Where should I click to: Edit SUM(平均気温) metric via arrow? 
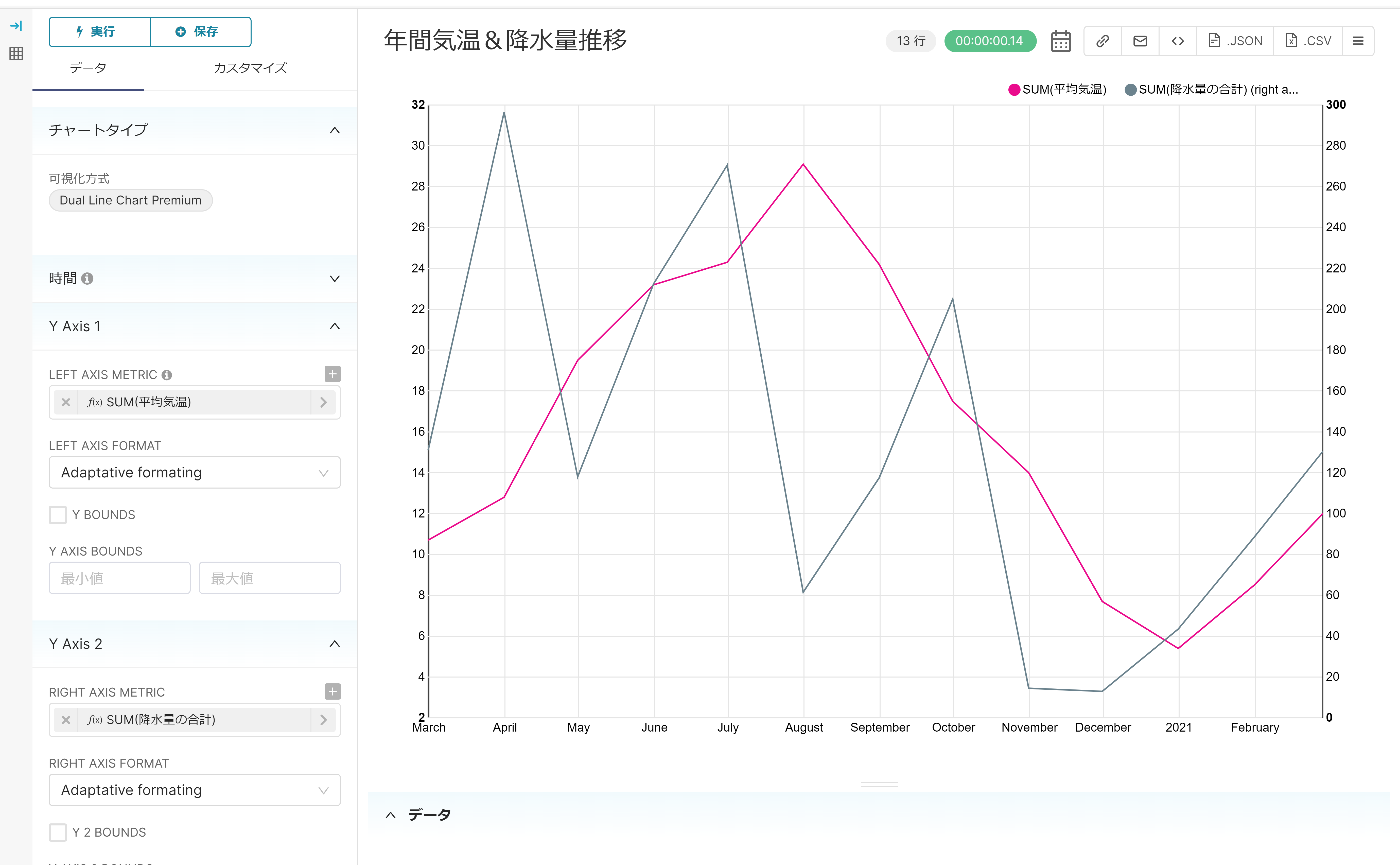[x=324, y=402]
